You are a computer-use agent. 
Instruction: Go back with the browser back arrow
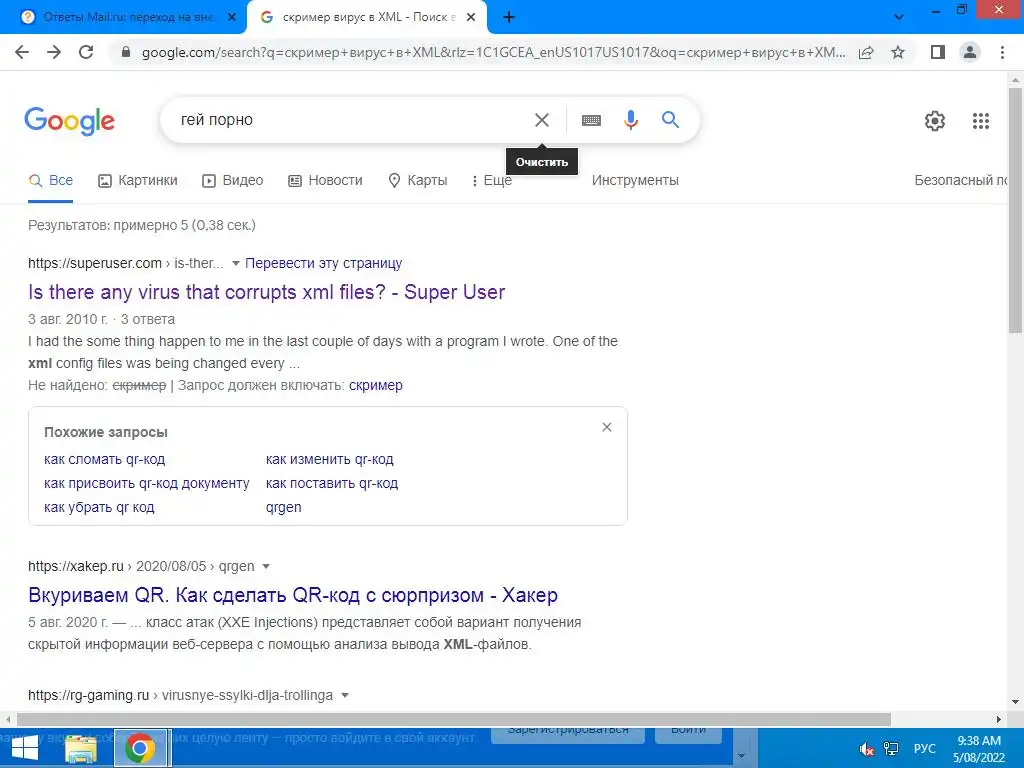(22, 52)
